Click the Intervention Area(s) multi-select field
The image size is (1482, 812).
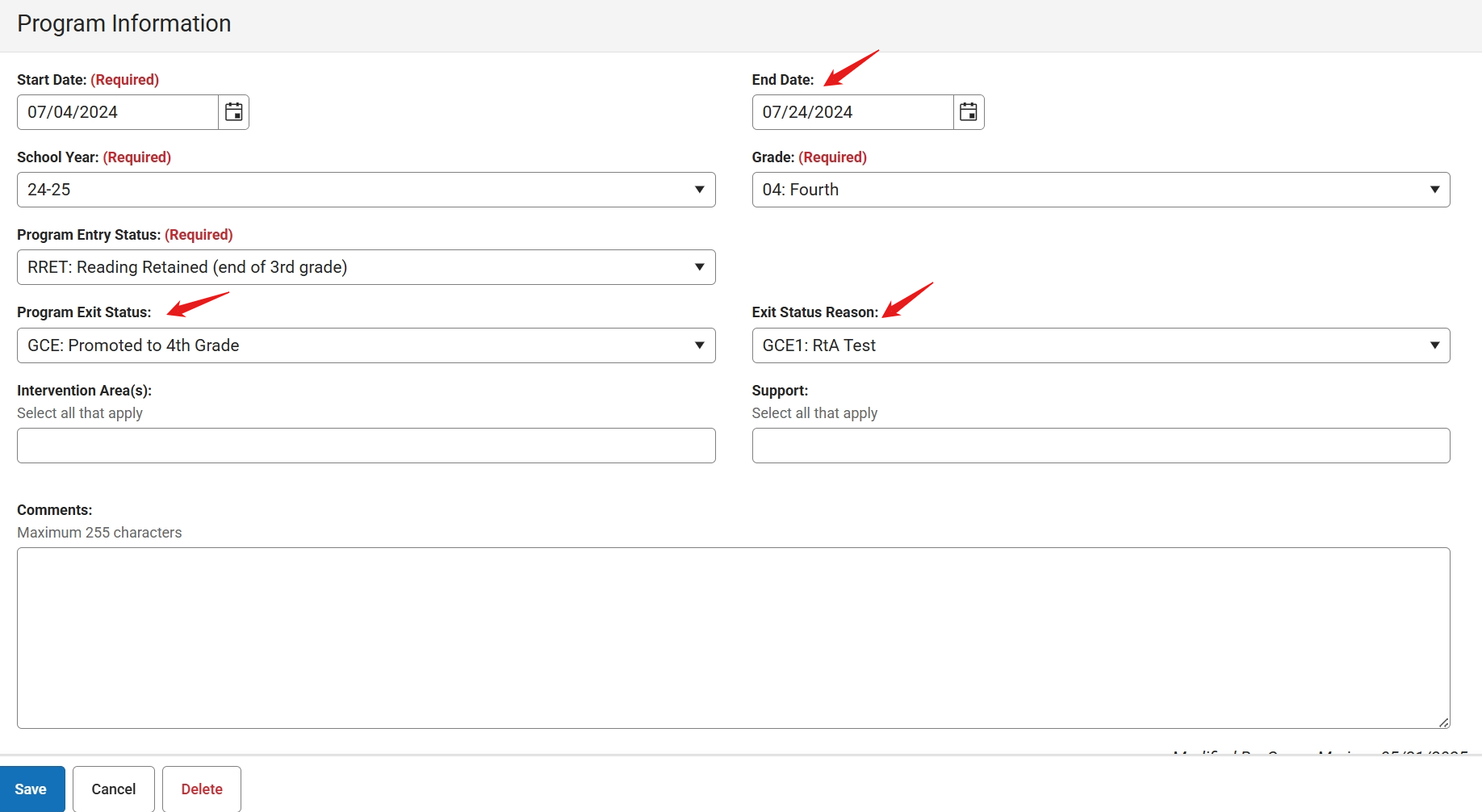pyautogui.click(x=366, y=446)
